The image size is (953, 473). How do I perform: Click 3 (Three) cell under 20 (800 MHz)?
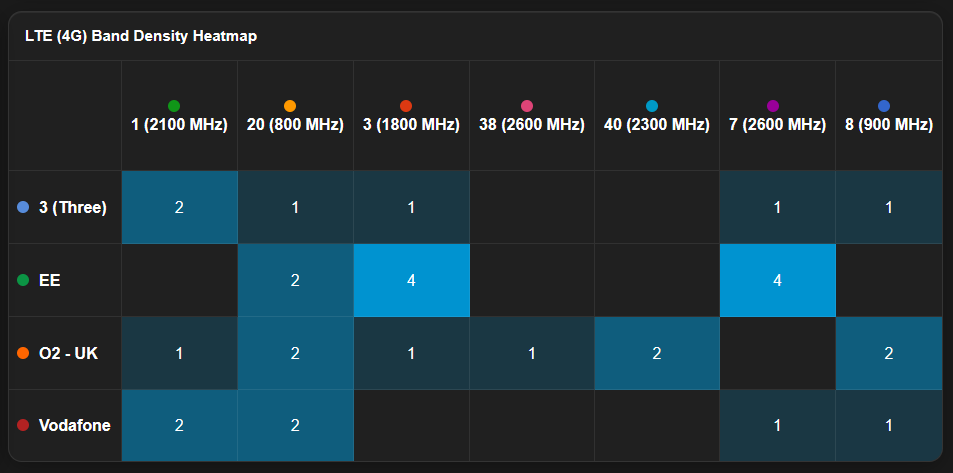tap(295, 207)
